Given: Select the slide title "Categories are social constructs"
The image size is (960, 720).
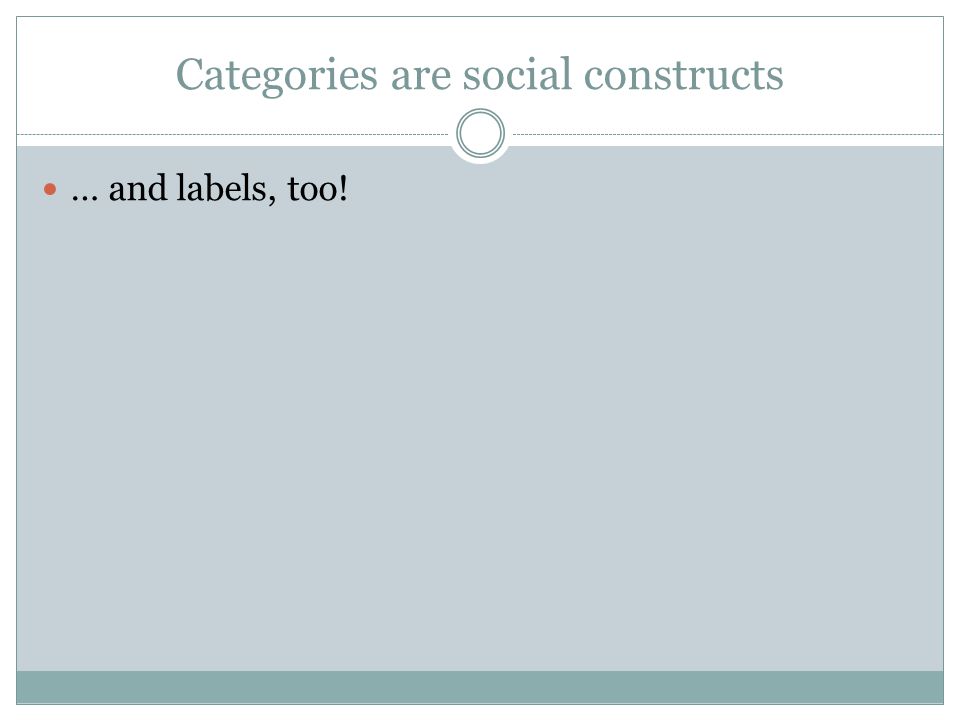Looking at the screenshot, I should [x=479, y=75].
